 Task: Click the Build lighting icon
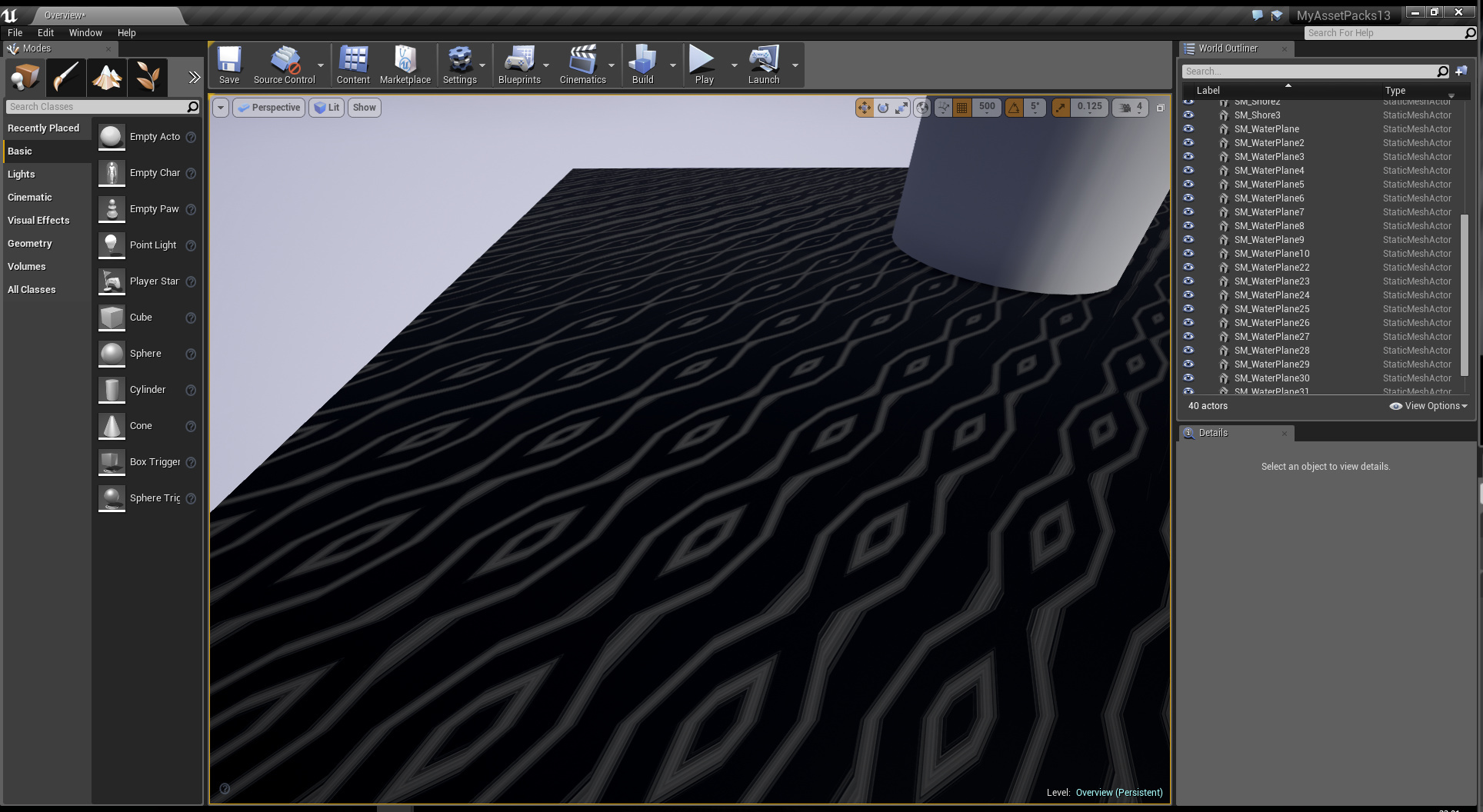(642, 65)
